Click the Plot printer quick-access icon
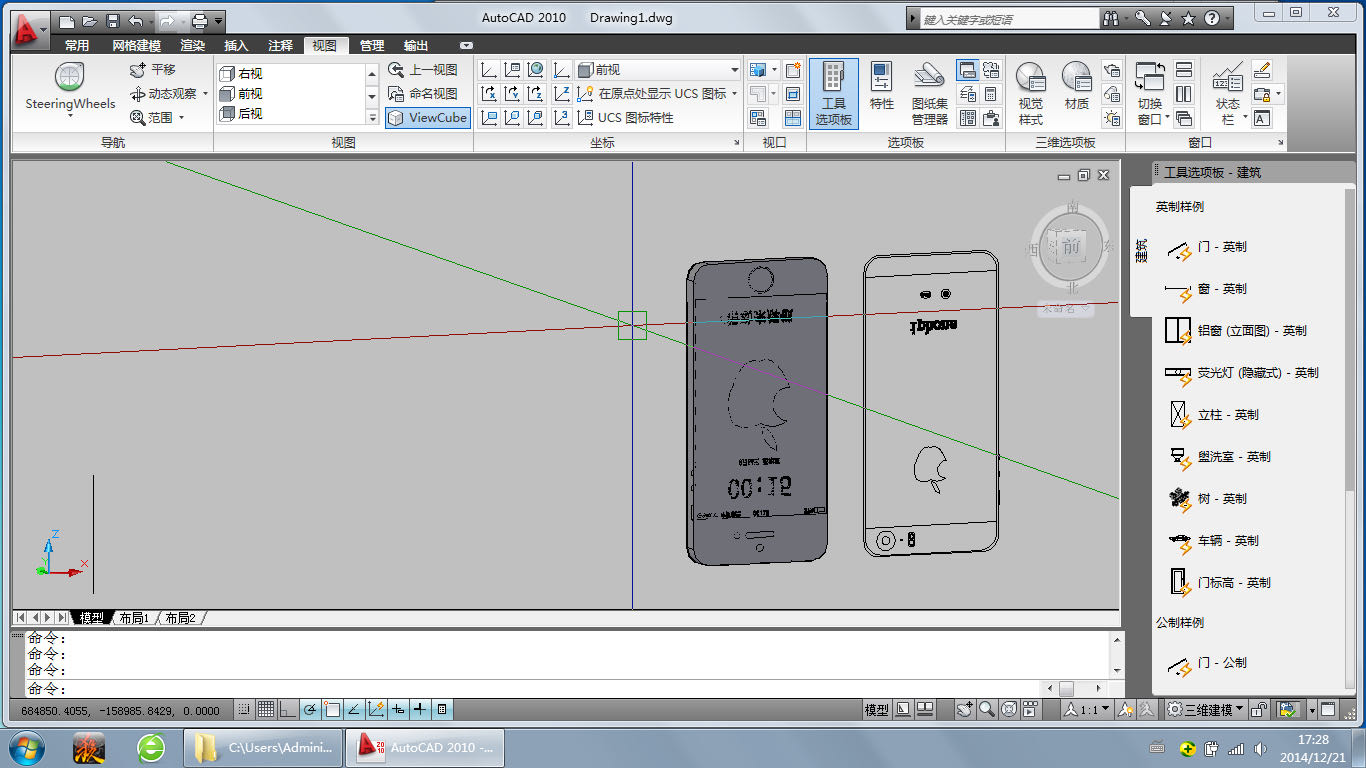Viewport: 1366px width, 768px height. pos(199,20)
